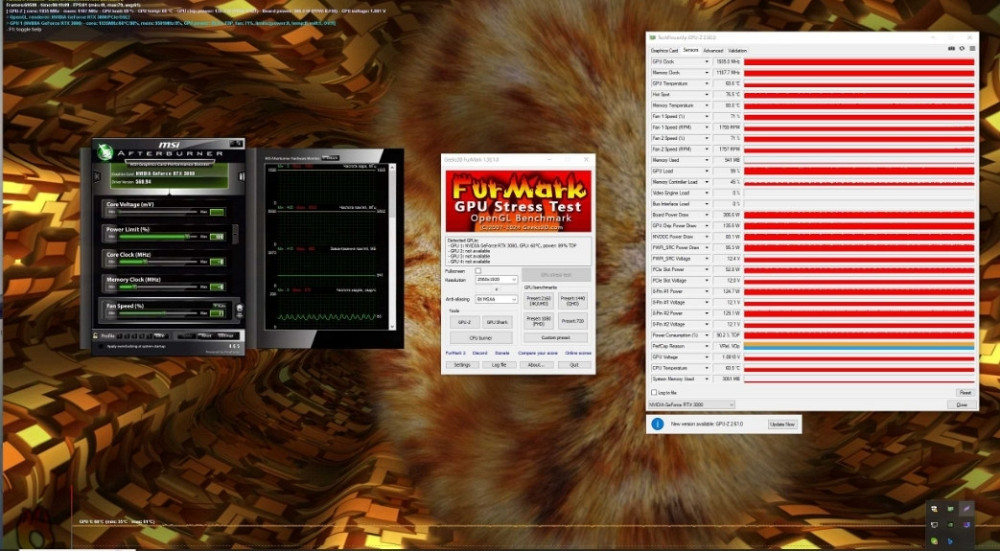The height and width of the screenshot is (551, 1000).
Task: Take a GPU-Z screenshot with camera icon
Action: tap(952, 48)
